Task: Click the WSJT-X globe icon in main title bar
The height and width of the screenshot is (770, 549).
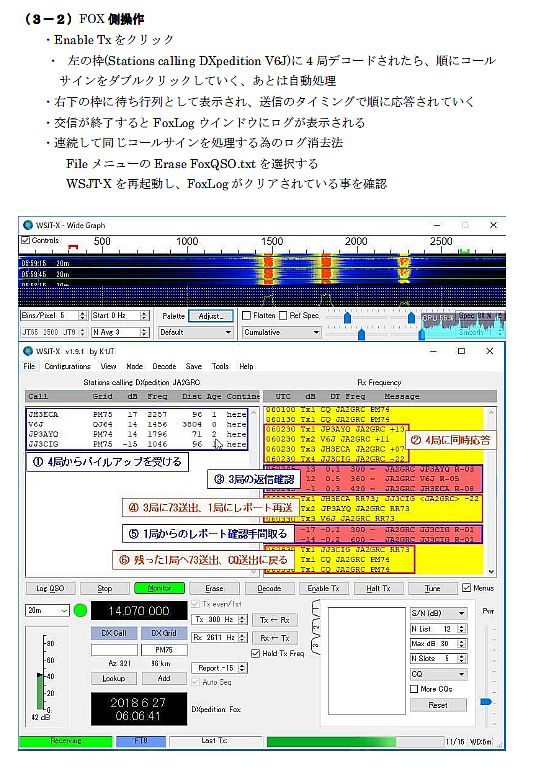Action: pos(28,351)
